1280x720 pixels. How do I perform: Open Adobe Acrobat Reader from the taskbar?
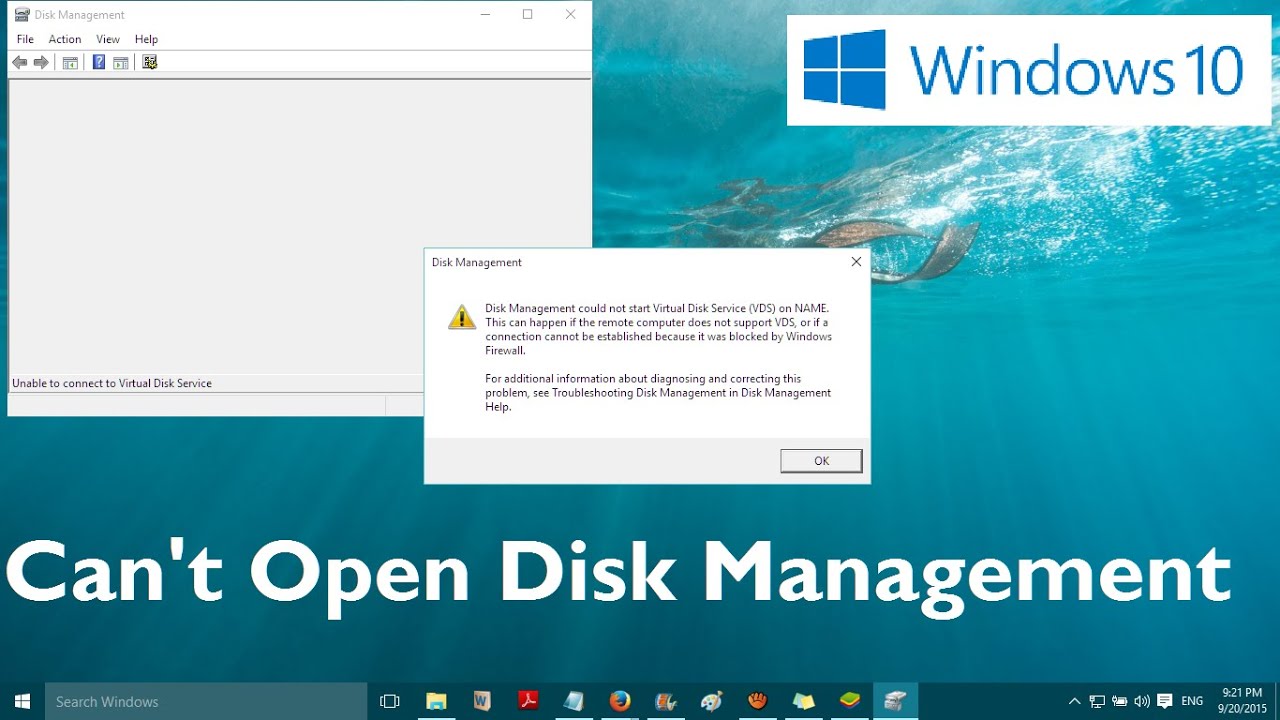click(x=528, y=701)
